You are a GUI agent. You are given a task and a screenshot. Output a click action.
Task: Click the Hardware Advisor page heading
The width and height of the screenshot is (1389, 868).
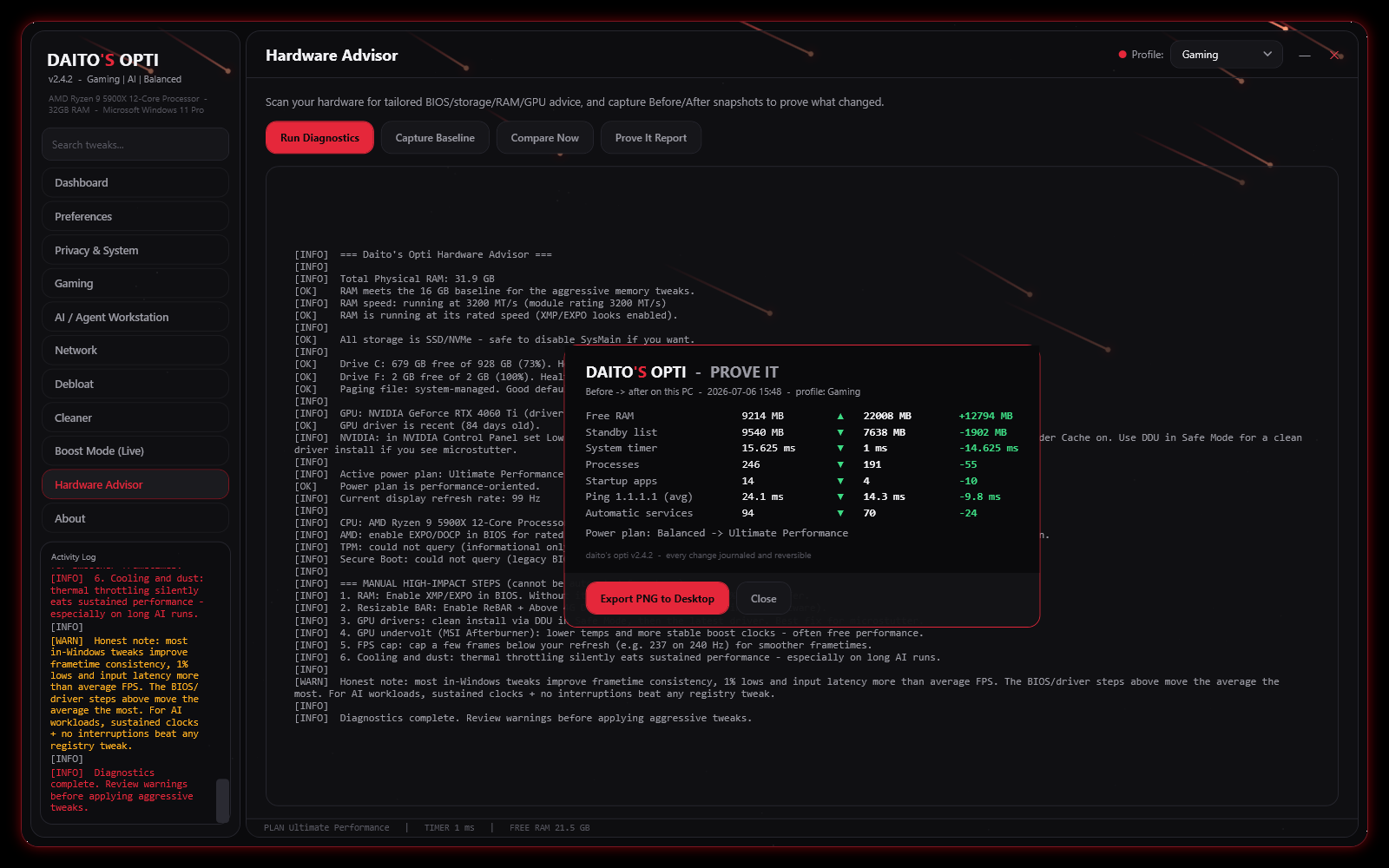(332, 56)
